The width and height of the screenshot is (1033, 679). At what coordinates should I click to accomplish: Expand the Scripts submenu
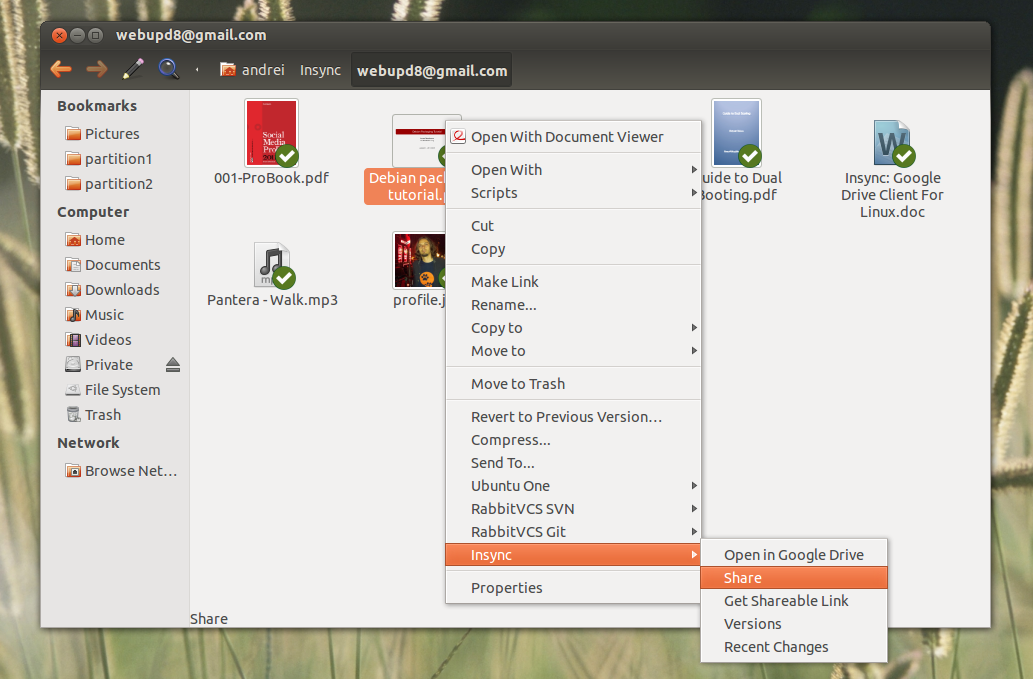[573, 193]
